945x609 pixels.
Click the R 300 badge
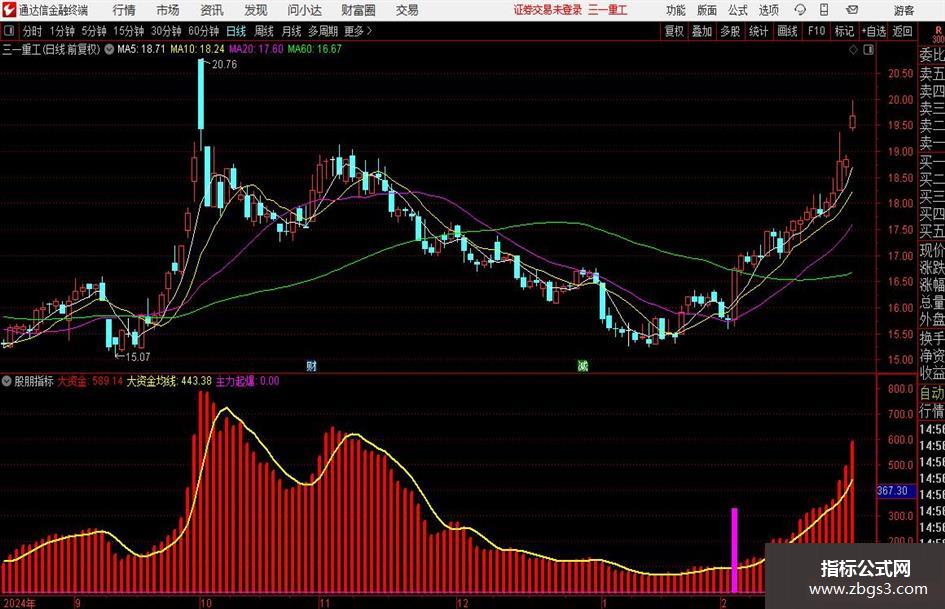[x=938, y=34]
